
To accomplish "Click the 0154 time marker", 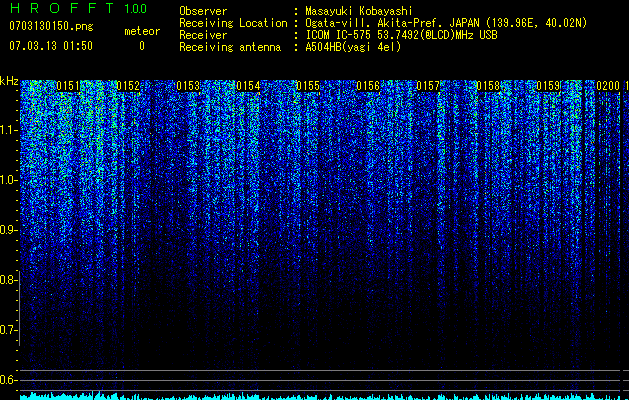I will (248, 86).
